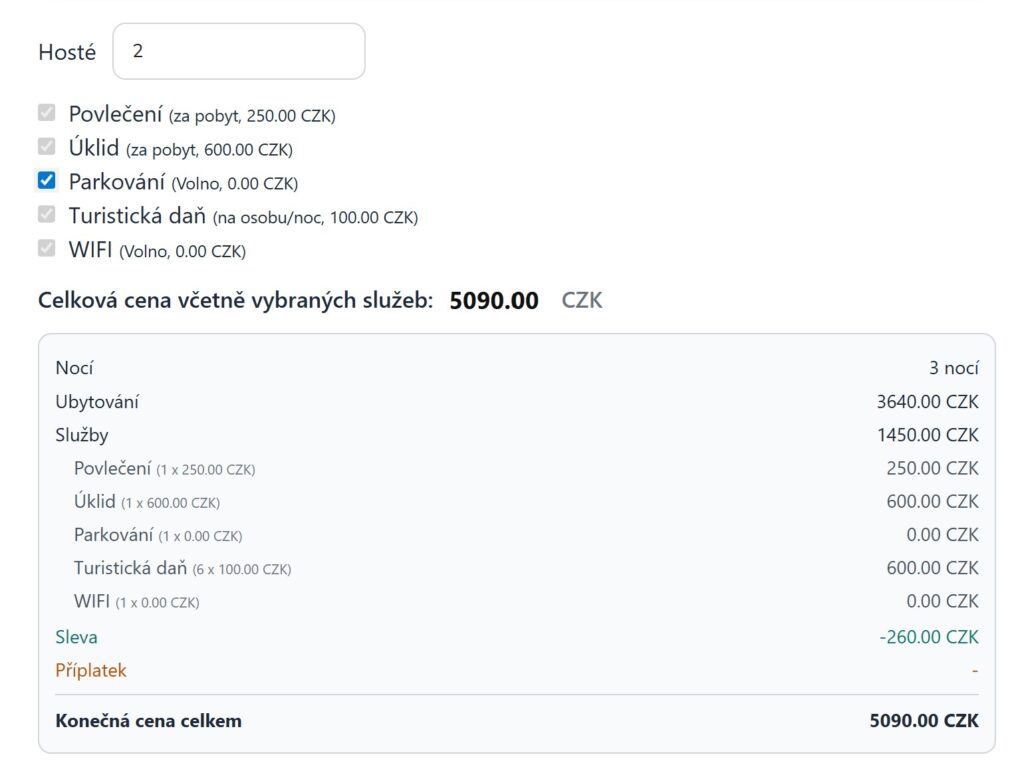
Task: Click the Konečná cena celkem label
Action: [x=149, y=720]
